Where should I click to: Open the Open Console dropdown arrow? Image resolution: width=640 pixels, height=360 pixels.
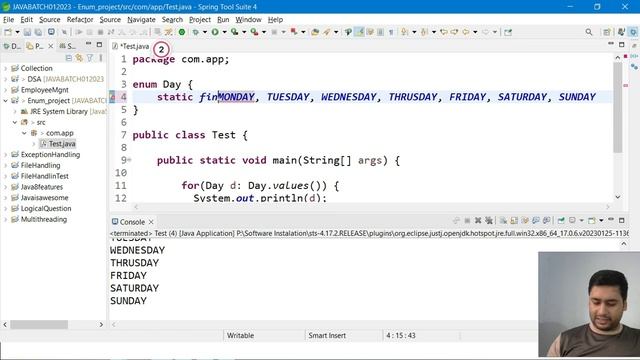601,220
